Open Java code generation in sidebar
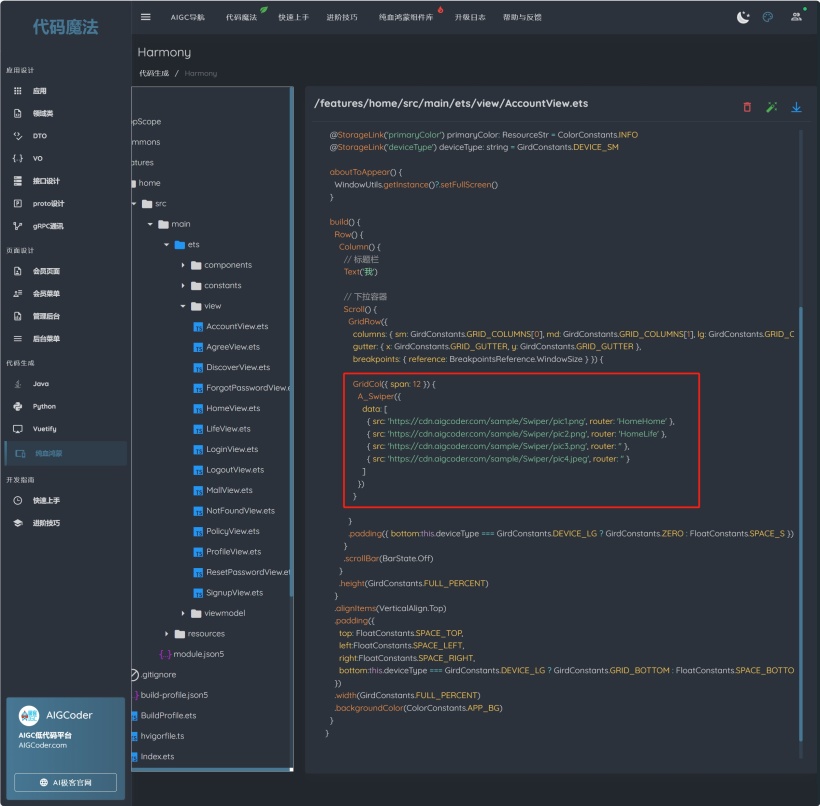The height and width of the screenshot is (806, 820). pyautogui.click(x=40, y=384)
